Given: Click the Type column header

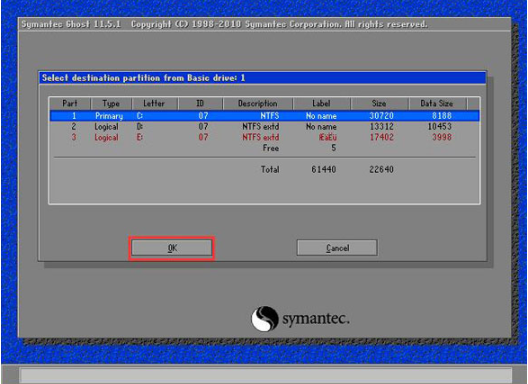Looking at the screenshot, I should pyautogui.click(x=111, y=103).
